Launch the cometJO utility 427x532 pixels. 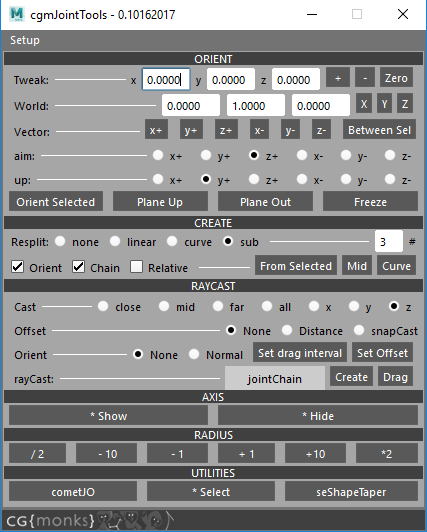73,492
